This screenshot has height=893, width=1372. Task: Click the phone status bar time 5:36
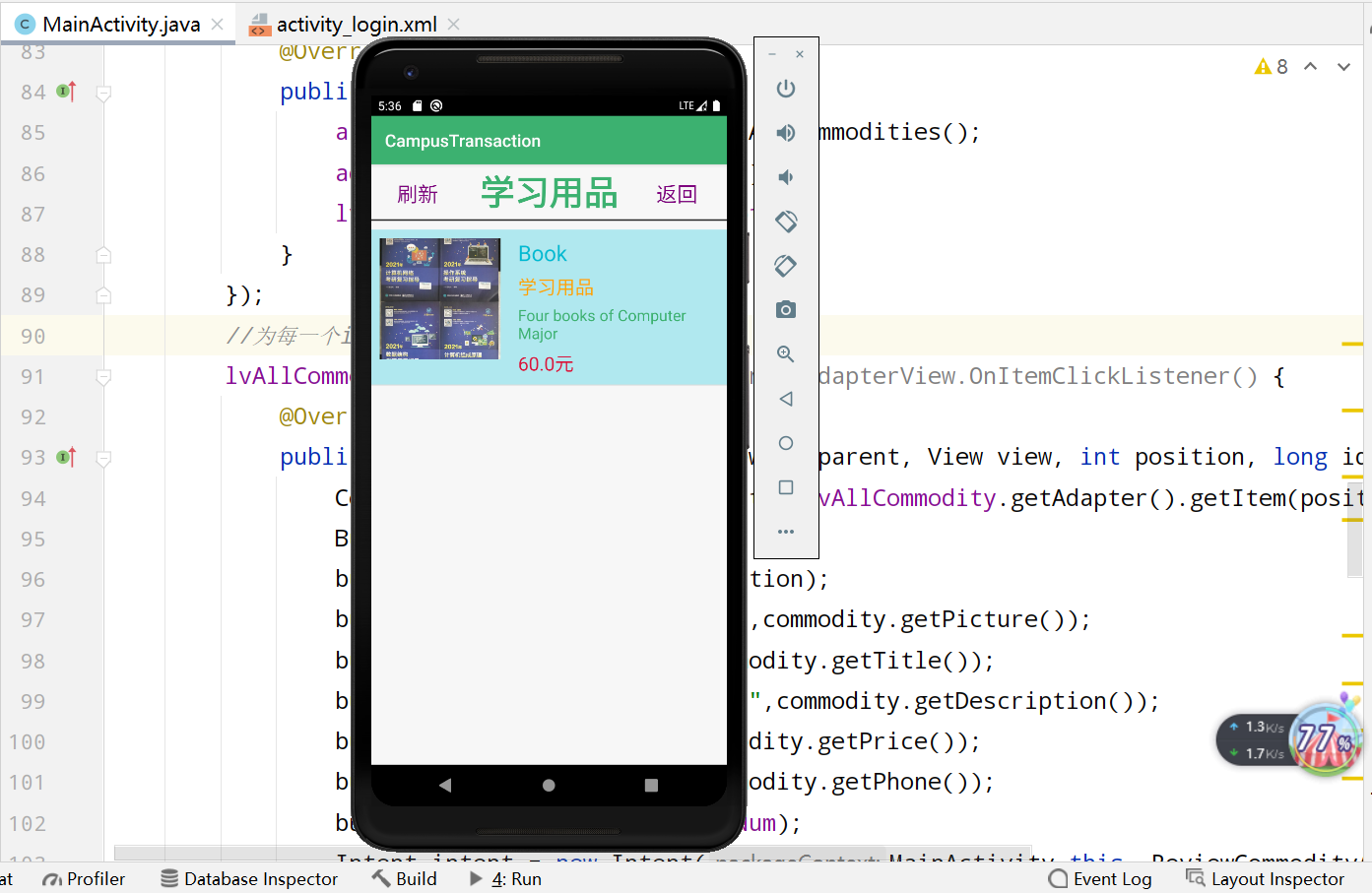click(390, 105)
